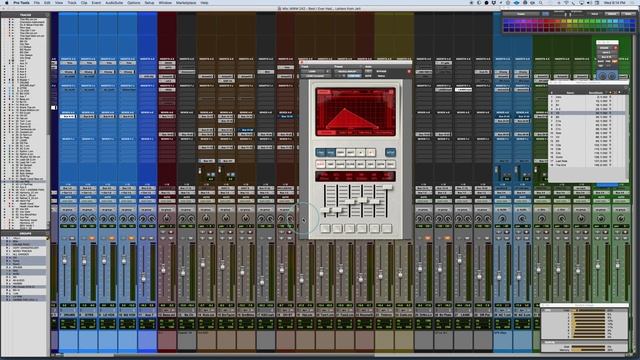Image resolution: width=640 pixels, height=360 pixels.
Task: Click the dark red track's pan knob
Action: (x=167, y=219)
